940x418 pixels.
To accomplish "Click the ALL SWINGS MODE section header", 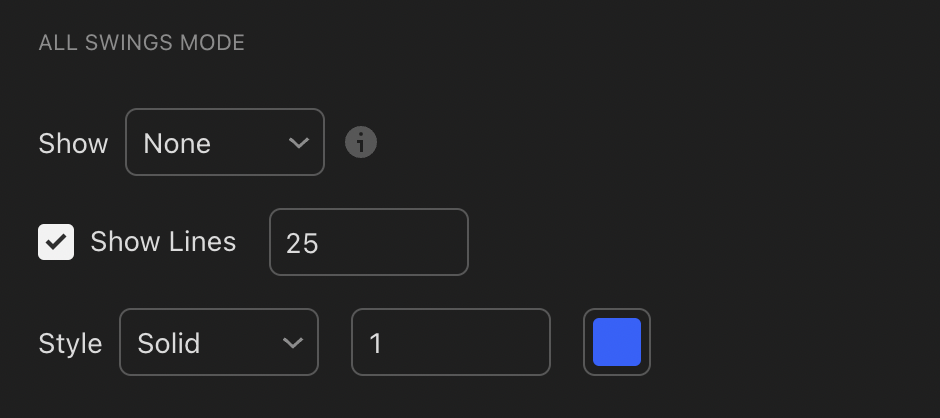I will tap(141, 43).
